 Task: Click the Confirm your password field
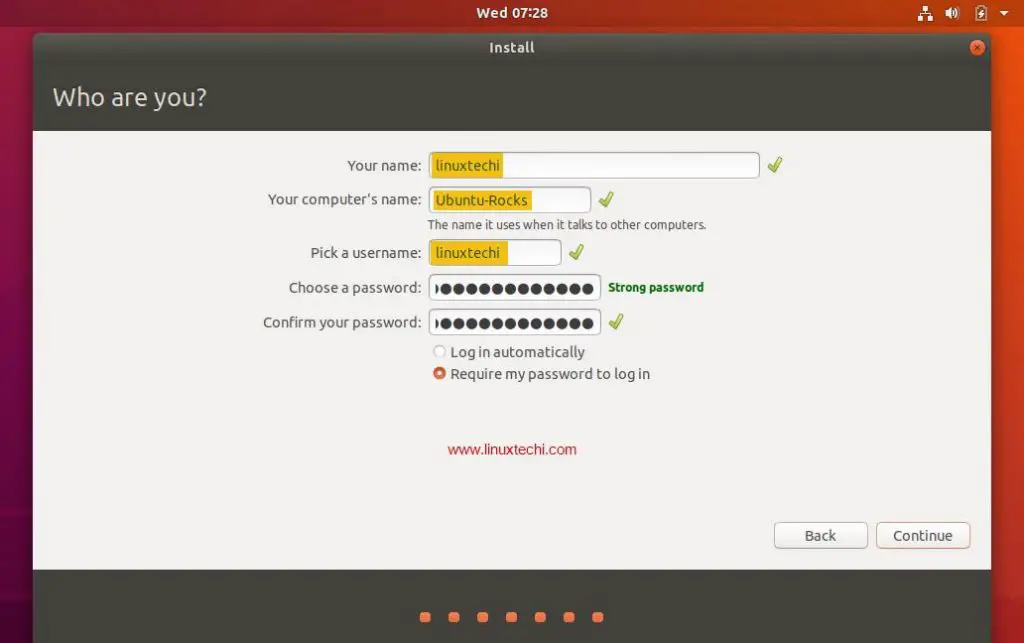(515, 322)
